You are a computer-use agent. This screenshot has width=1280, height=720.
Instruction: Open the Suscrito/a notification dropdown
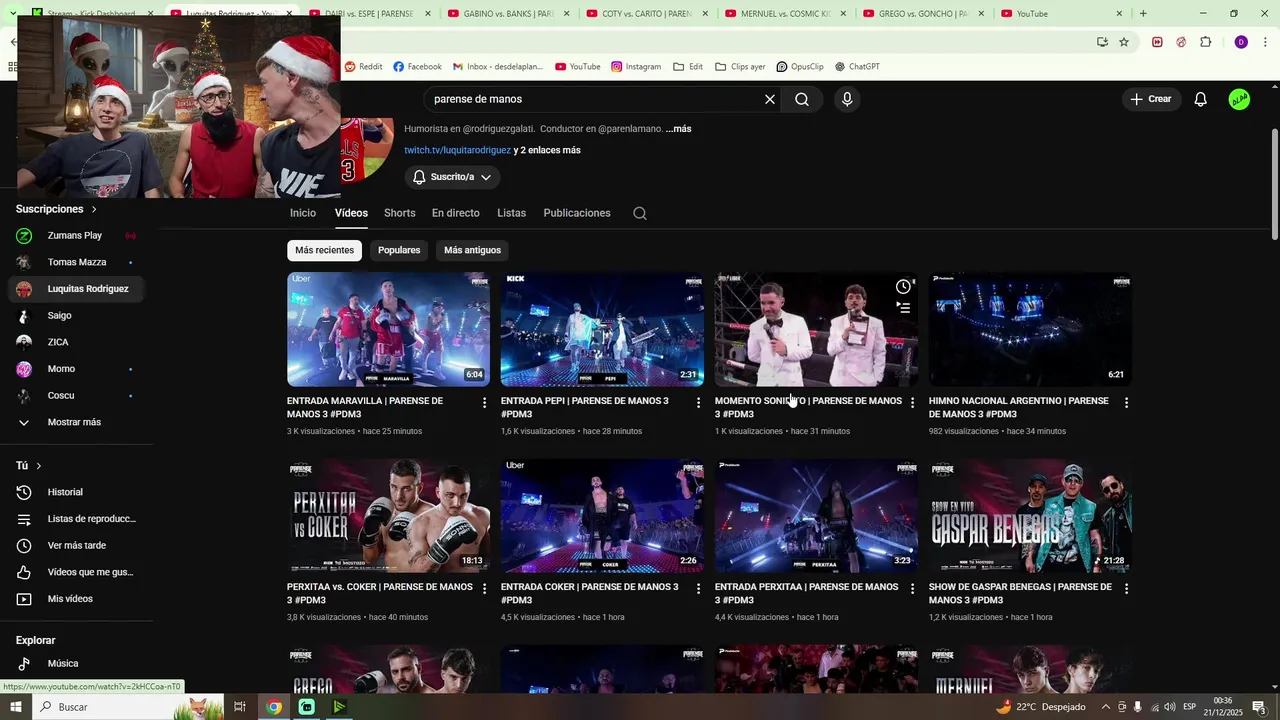pos(452,177)
